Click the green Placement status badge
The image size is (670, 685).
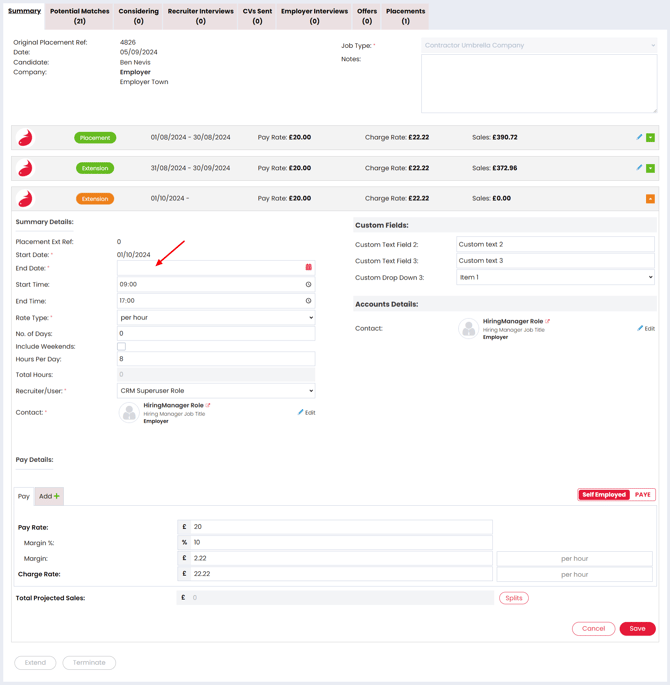click(x=95, y=138)
